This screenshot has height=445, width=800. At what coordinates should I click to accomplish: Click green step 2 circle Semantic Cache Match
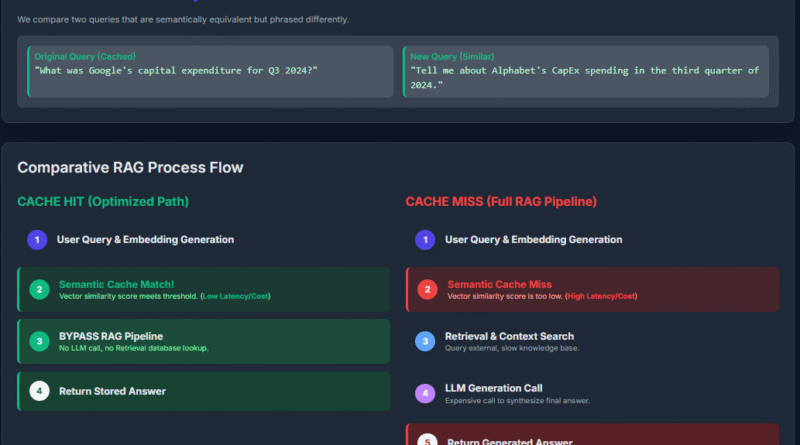pos(39,289)
